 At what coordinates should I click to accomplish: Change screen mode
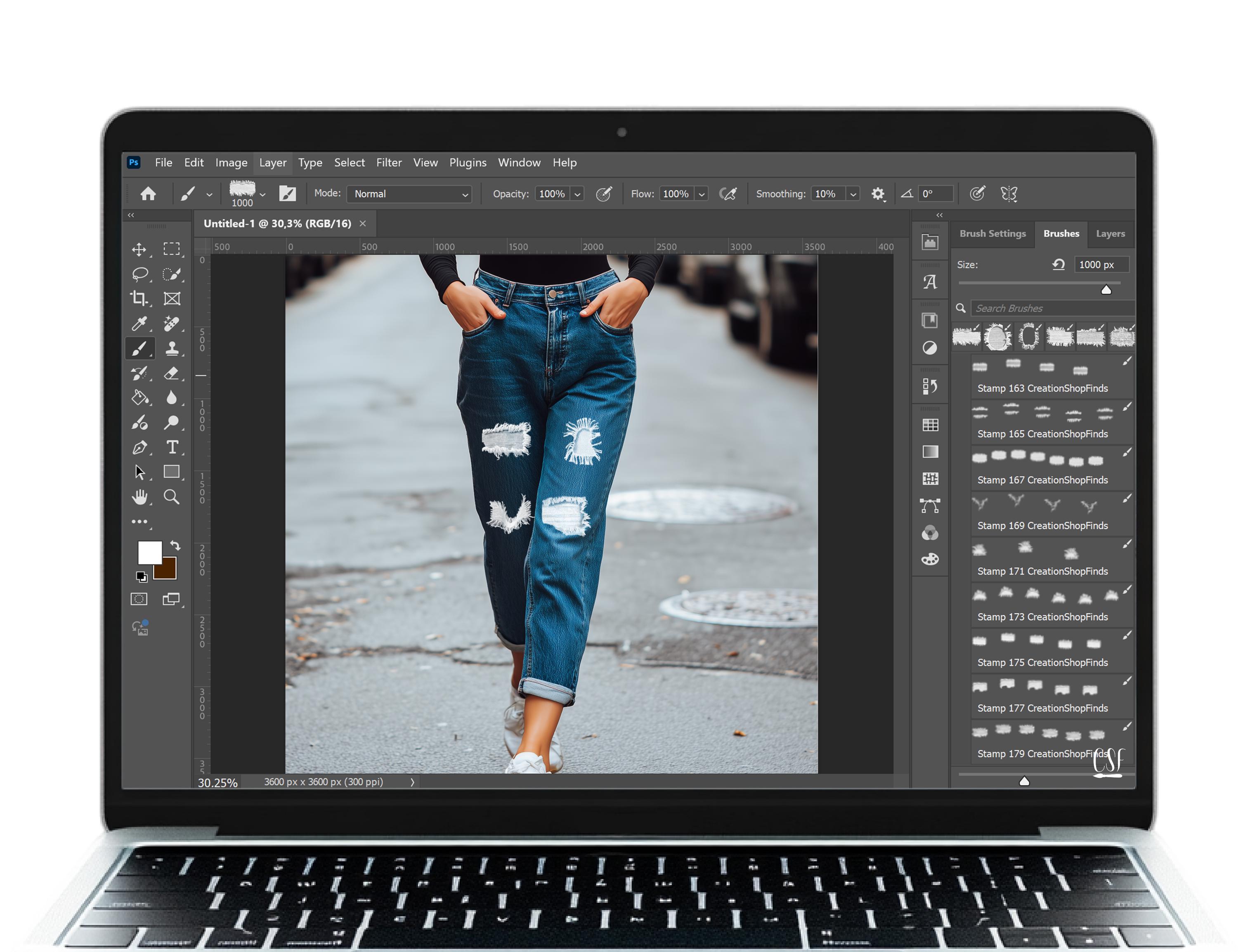172,599
